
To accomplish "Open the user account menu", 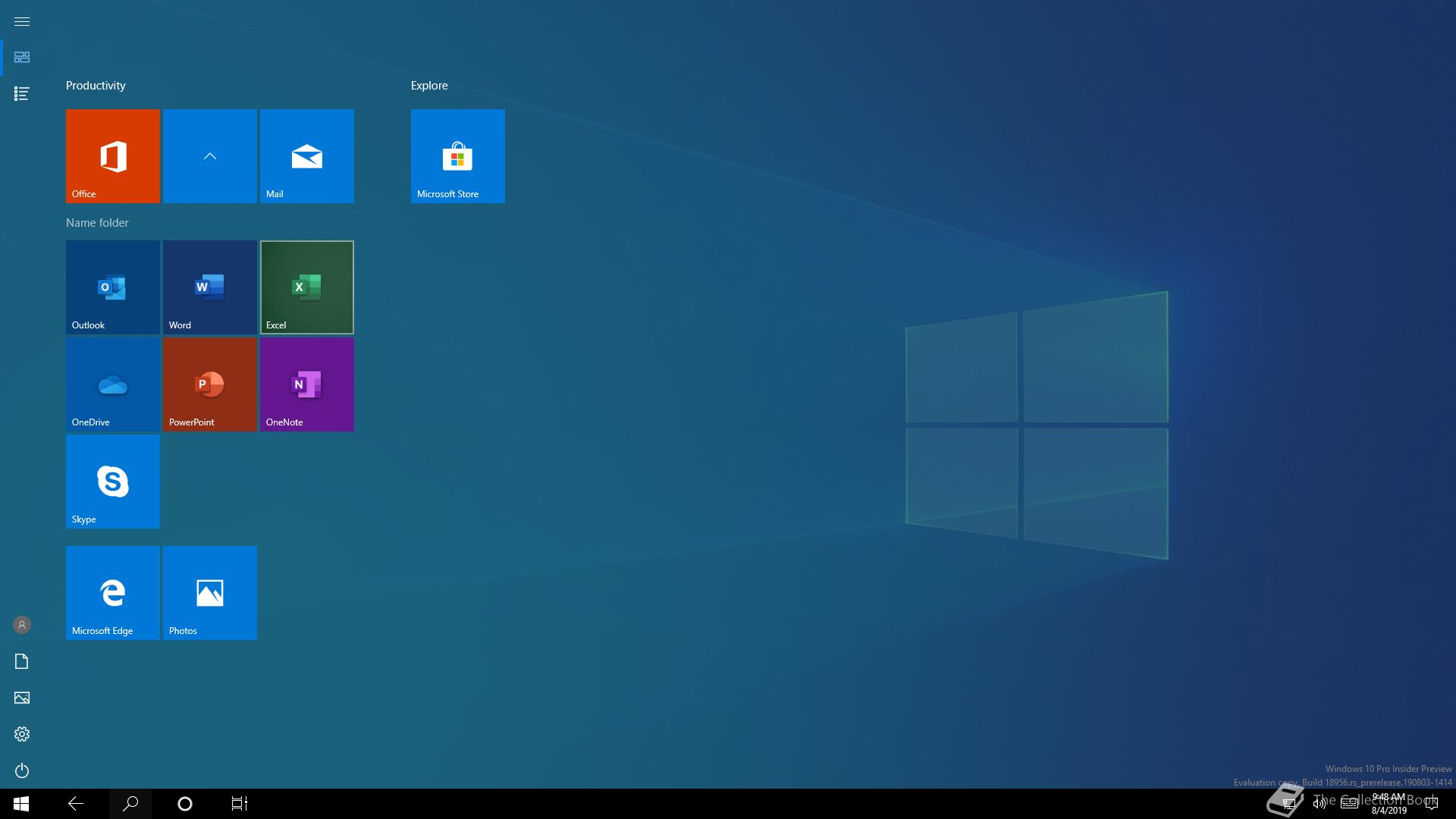I will (x=22, y=625).
